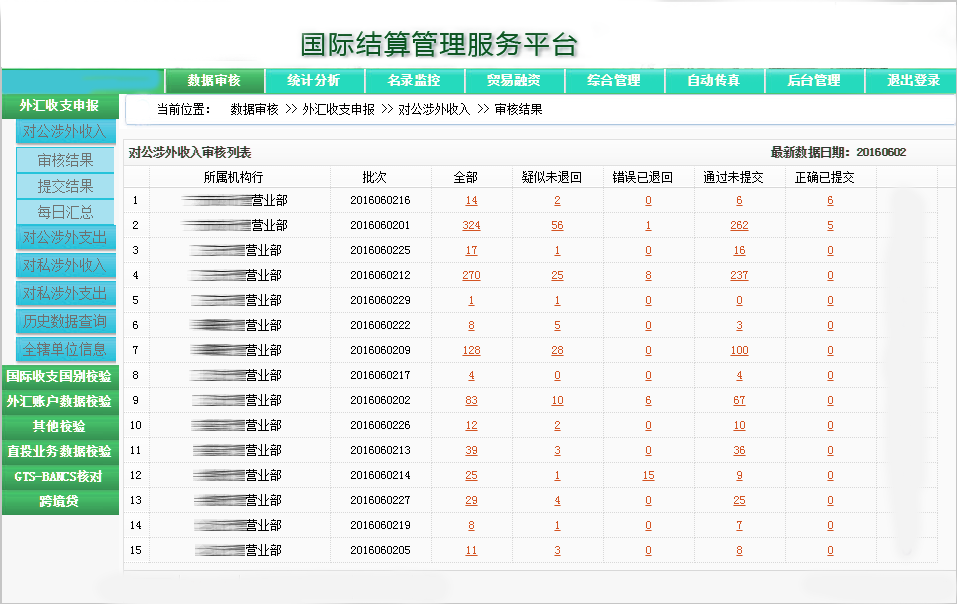Click 疑似未退回 count 28 in row 7
This screenshot has height=604, width=957.
click(557, 351)
